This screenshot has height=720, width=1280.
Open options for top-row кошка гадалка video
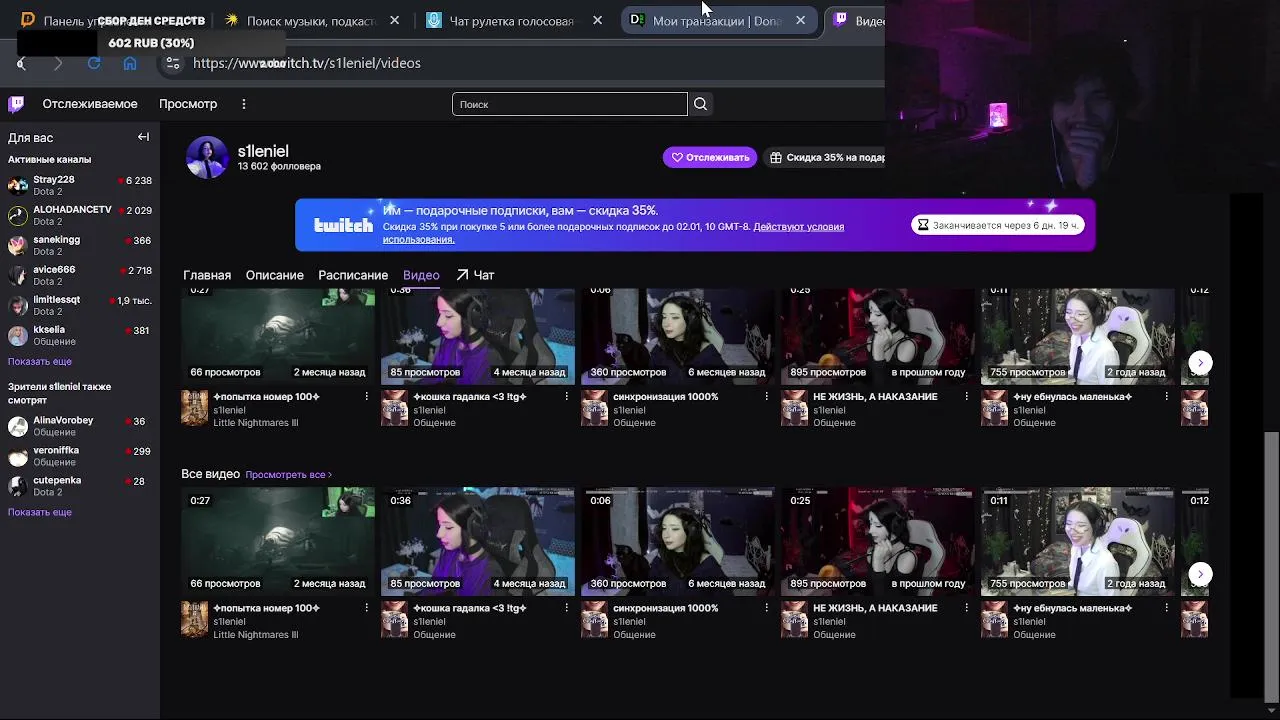pyautogui.click(x=566, y=397)
